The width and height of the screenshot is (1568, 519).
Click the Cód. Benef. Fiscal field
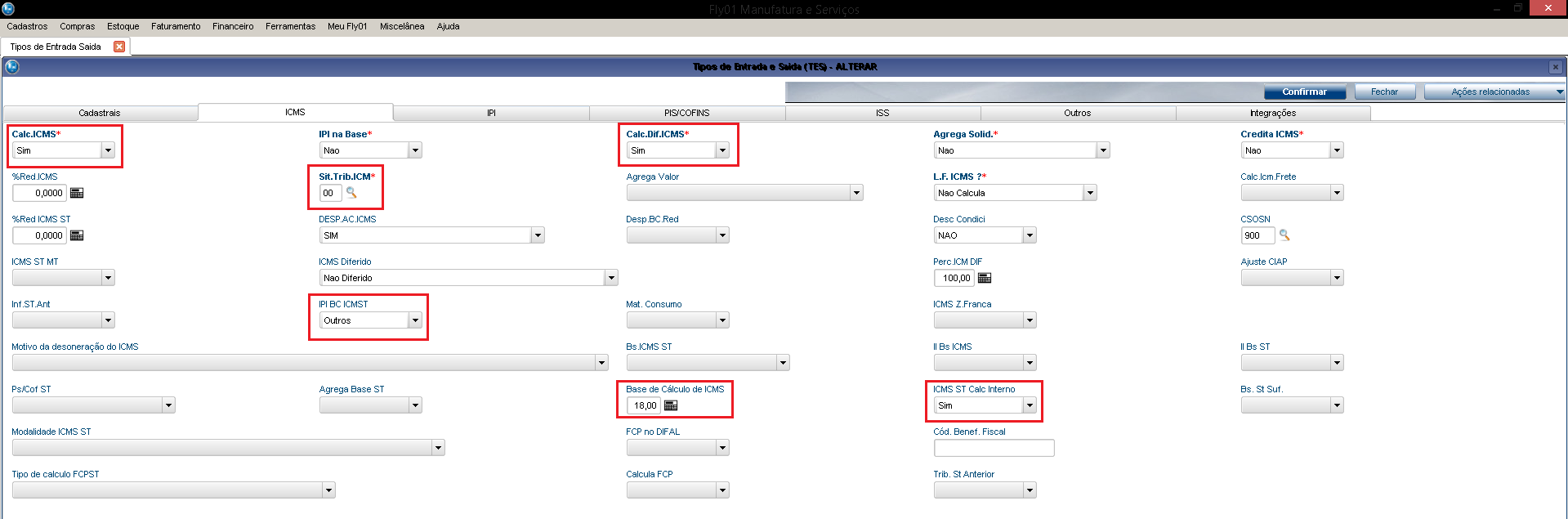994,448
